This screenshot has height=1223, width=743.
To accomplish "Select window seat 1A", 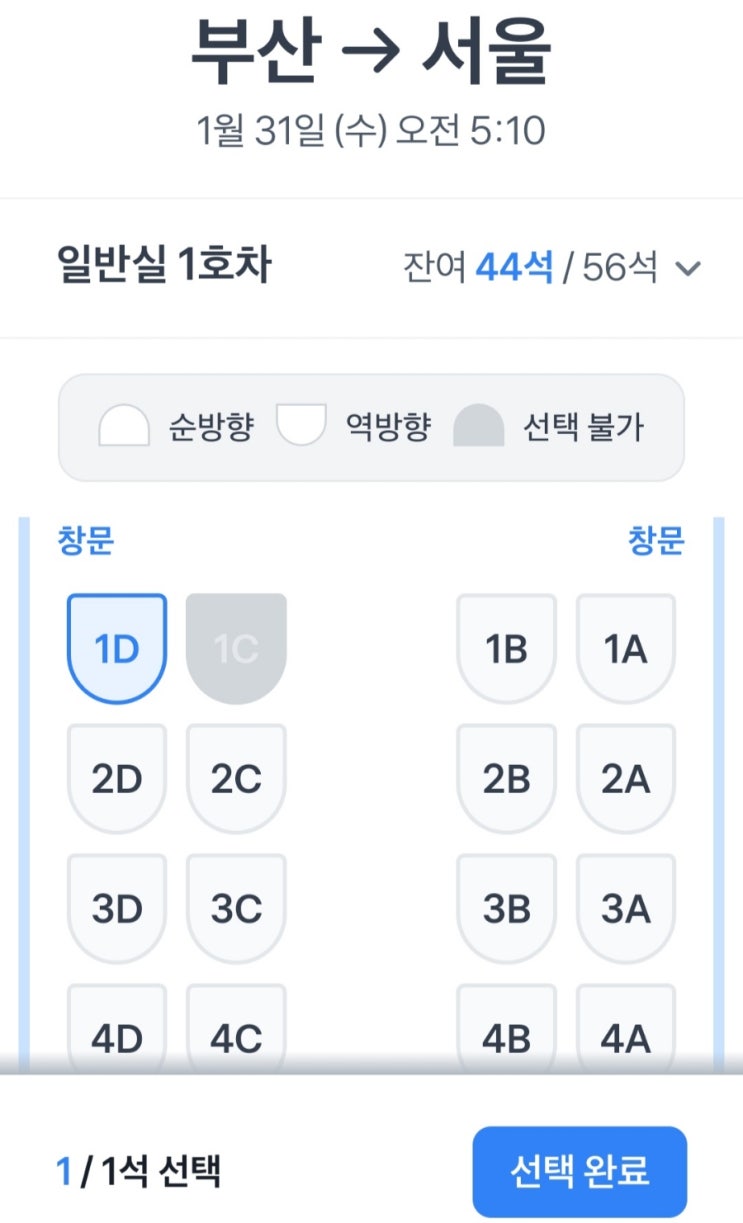I will click(626, 649).
